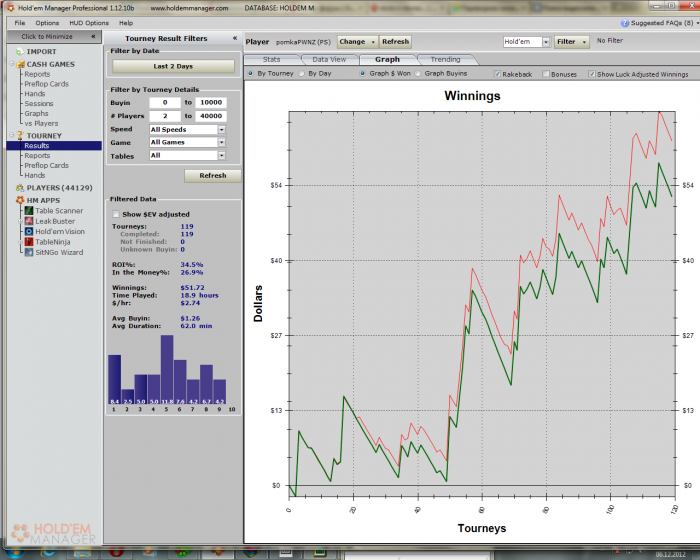
Task: Collapse the TOURNEY tree node
Action: click(x=12, y=135)
